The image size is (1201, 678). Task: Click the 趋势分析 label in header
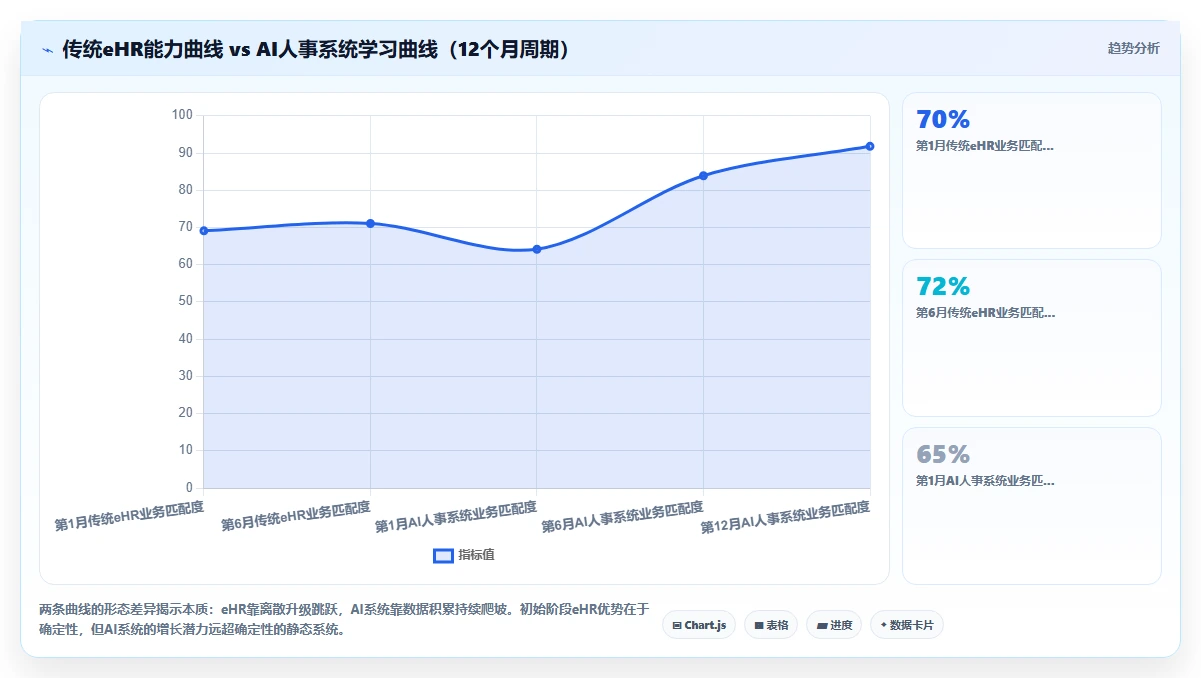click(x=1133, y=48)
